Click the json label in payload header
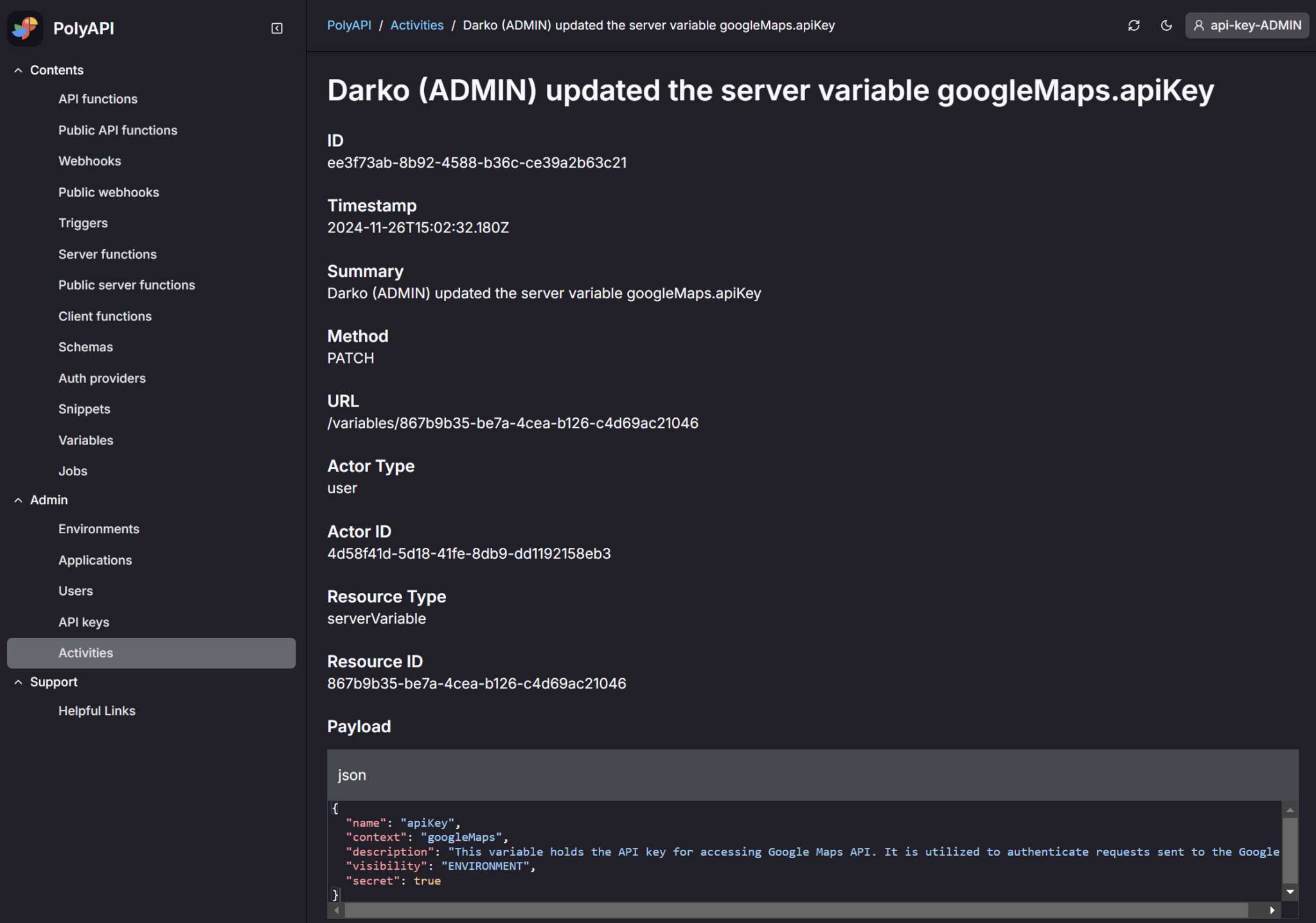The height and width of the screenshot is (923, 1316). [352, 775]
